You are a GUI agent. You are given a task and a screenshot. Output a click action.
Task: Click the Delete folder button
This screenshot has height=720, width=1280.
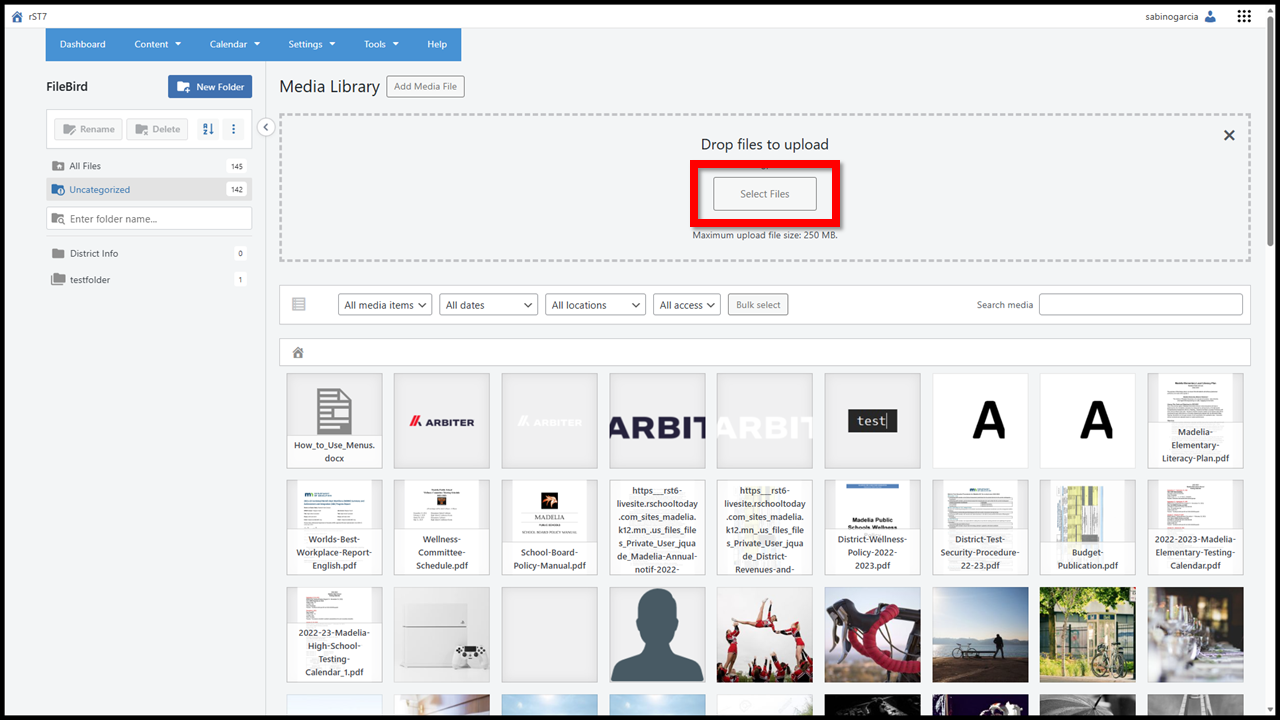point(157,129)
